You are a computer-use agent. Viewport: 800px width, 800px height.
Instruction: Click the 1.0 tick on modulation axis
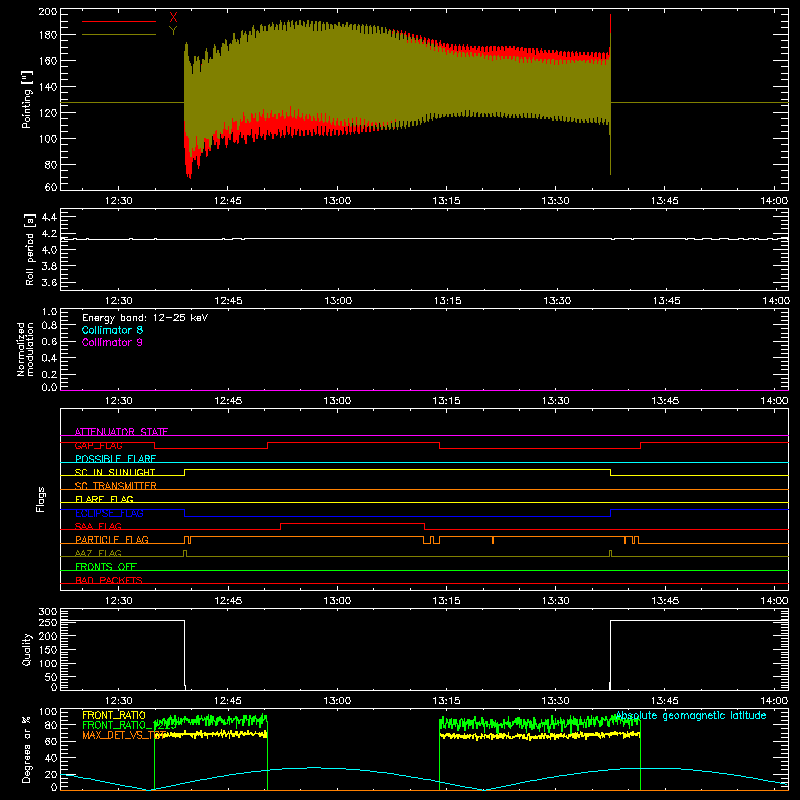pos(49,312)
